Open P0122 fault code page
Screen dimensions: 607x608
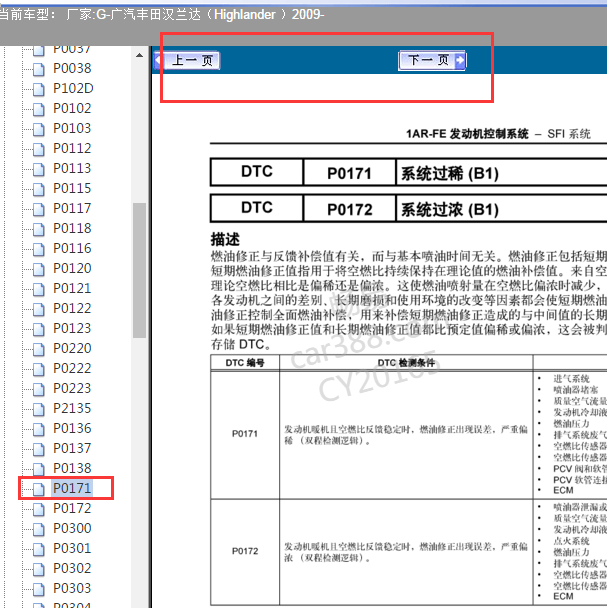pyautogui.click(x=72, y=308)
